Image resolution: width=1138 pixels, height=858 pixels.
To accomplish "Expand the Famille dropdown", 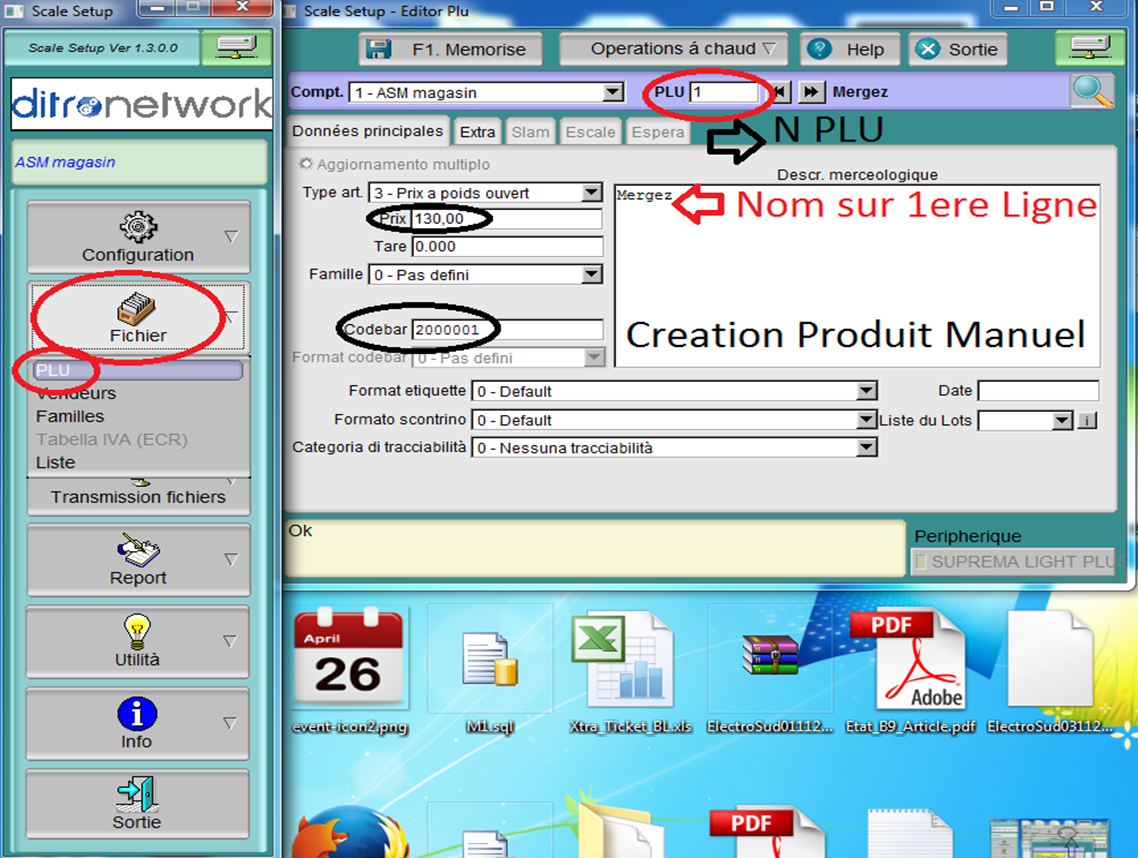I will click(592, 274).
